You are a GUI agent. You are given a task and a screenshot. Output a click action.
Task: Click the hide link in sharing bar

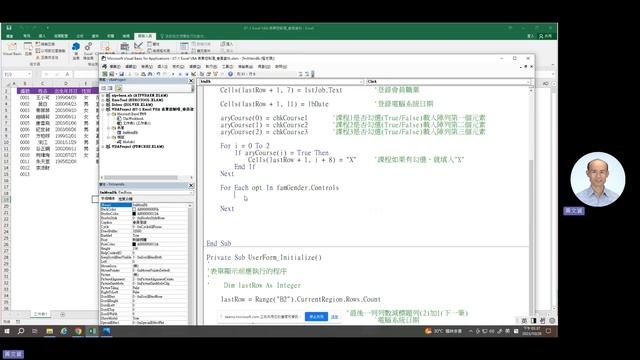(x=334, y=317)
